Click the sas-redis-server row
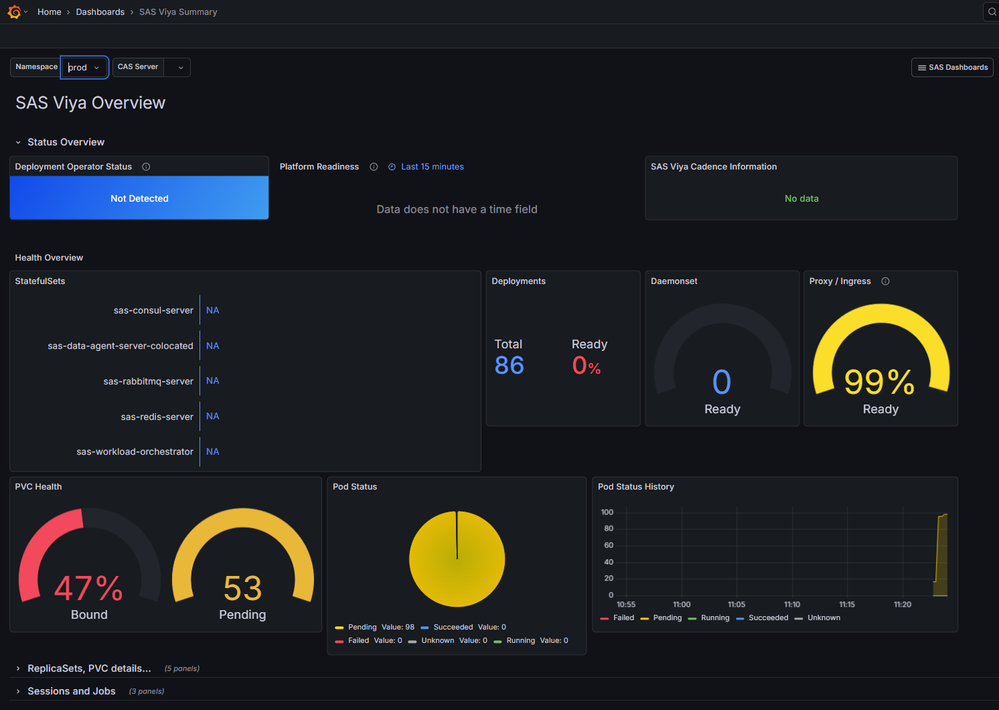 coord(170,417)
